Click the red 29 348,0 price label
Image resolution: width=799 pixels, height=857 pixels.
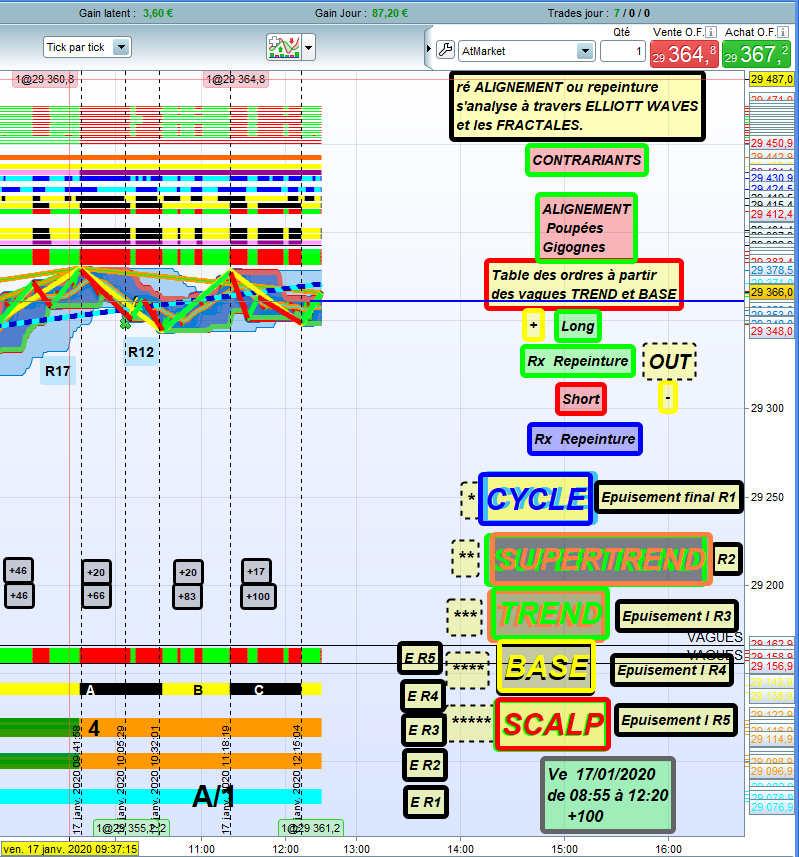pyautogui.click(x=771, y=331)
